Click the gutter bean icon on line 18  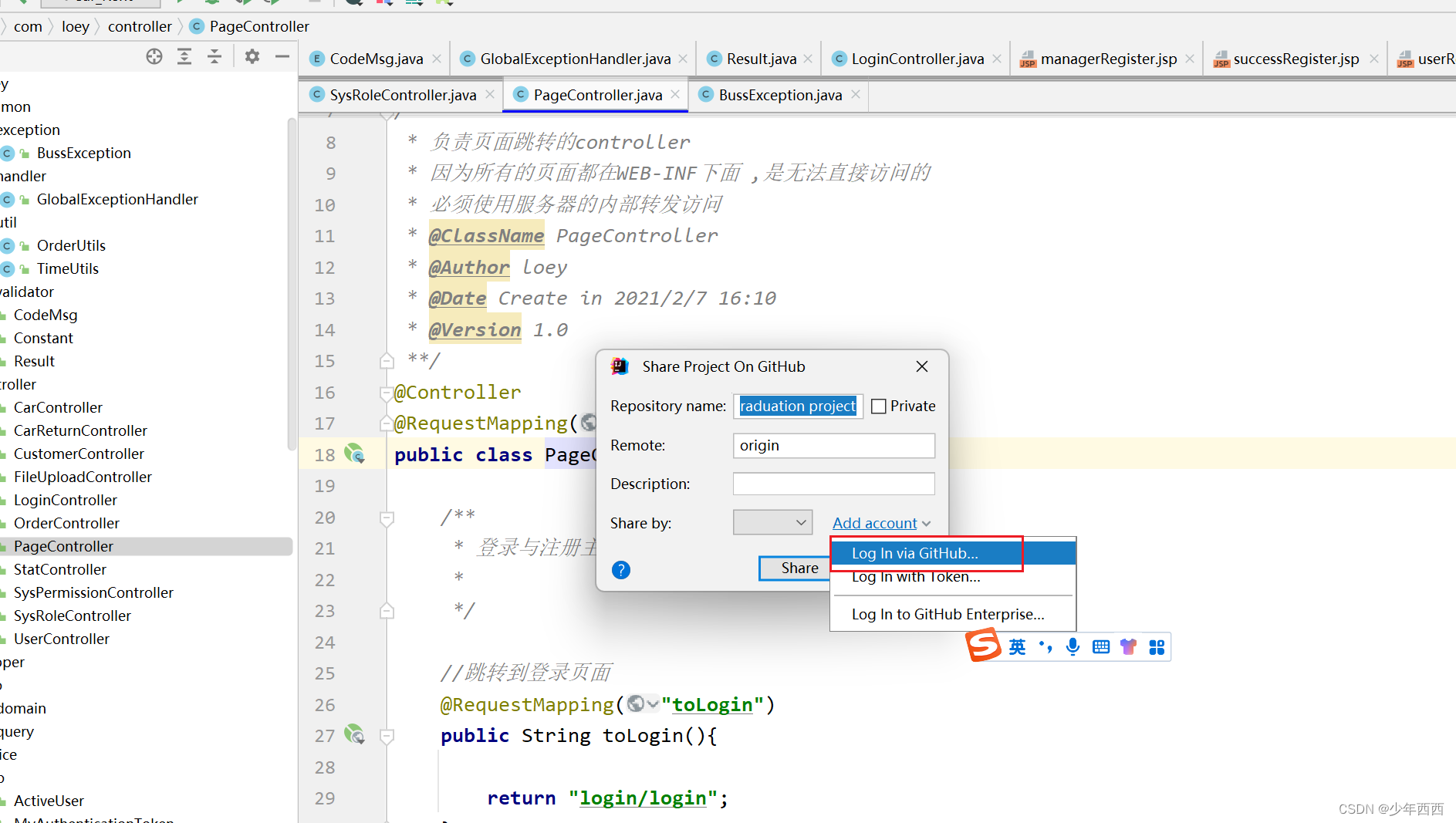click(354, 454)
